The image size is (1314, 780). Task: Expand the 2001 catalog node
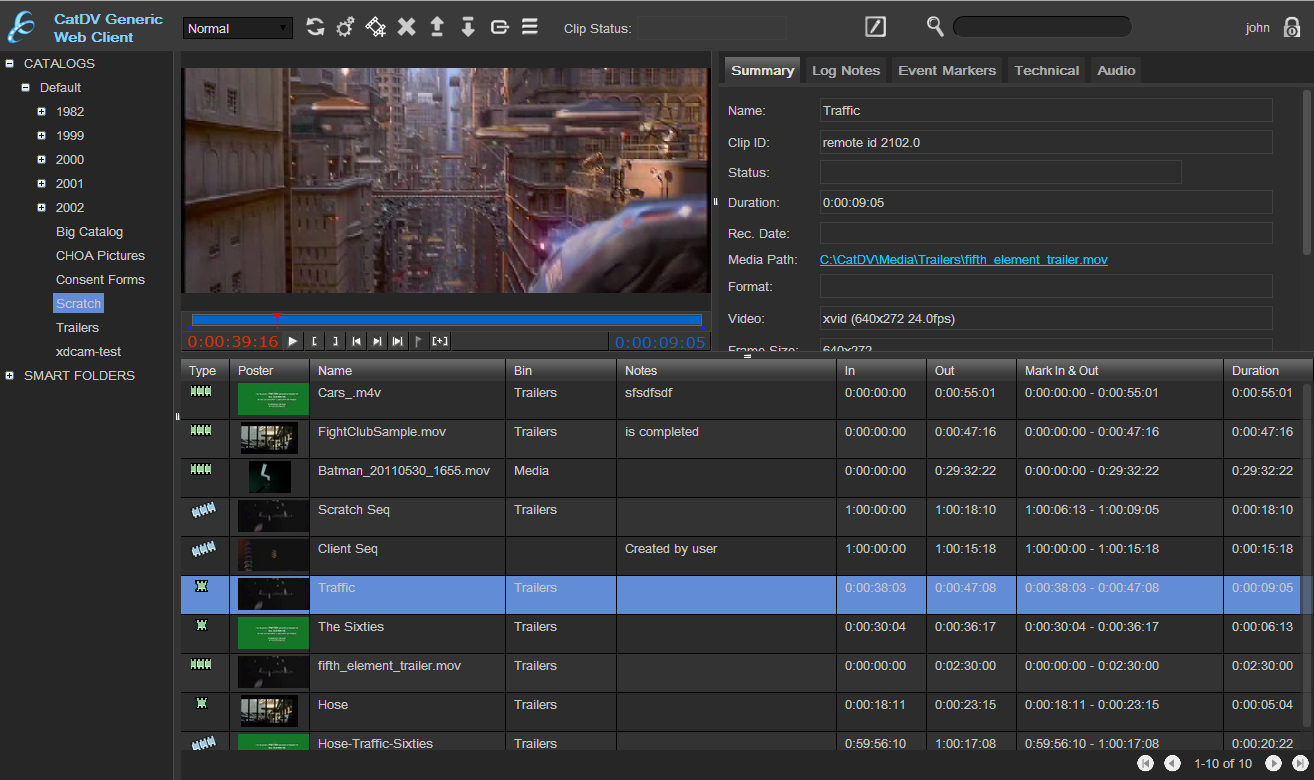[41, 183]
